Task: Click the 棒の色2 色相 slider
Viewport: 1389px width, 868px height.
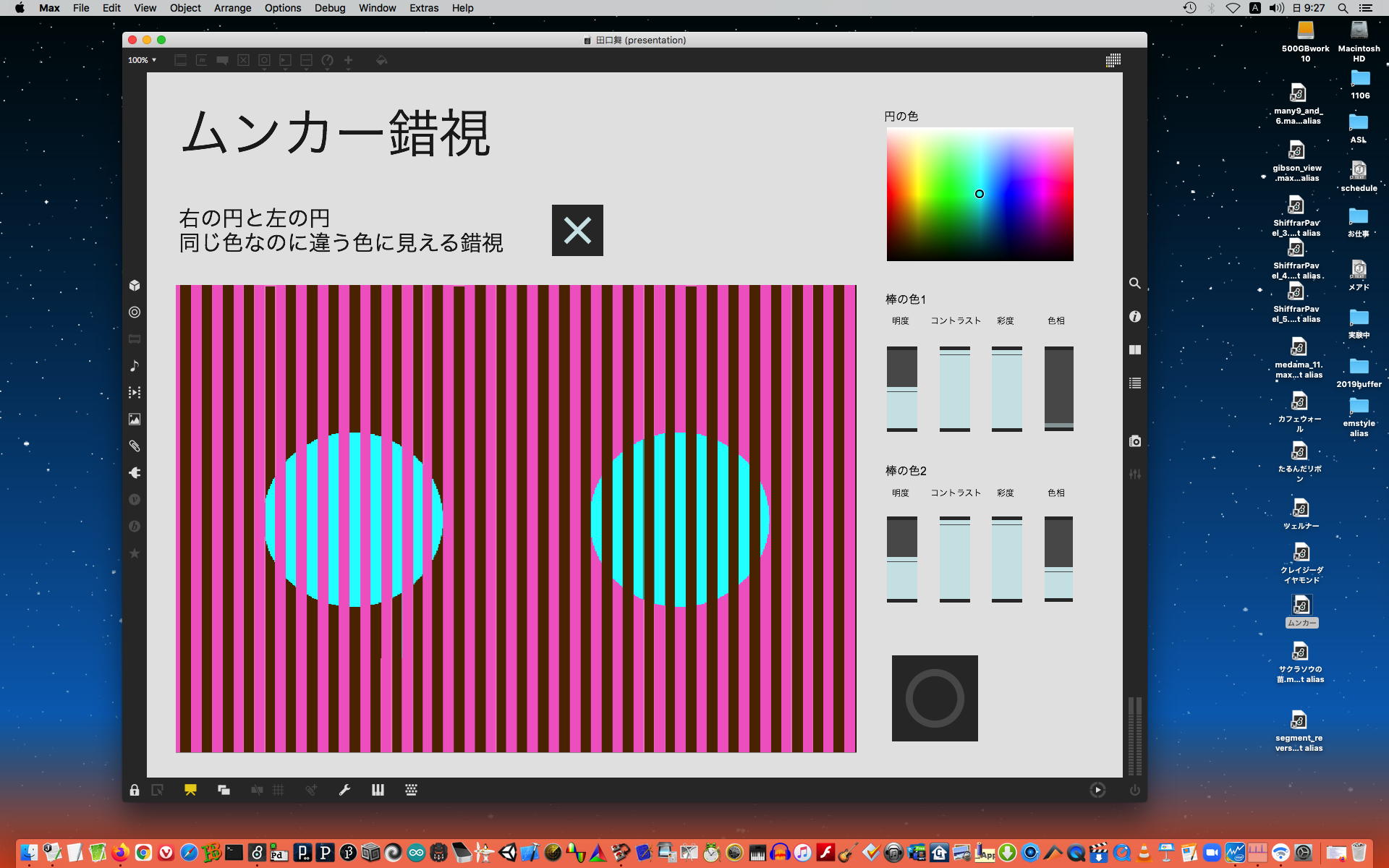Action: (1058, 558)
